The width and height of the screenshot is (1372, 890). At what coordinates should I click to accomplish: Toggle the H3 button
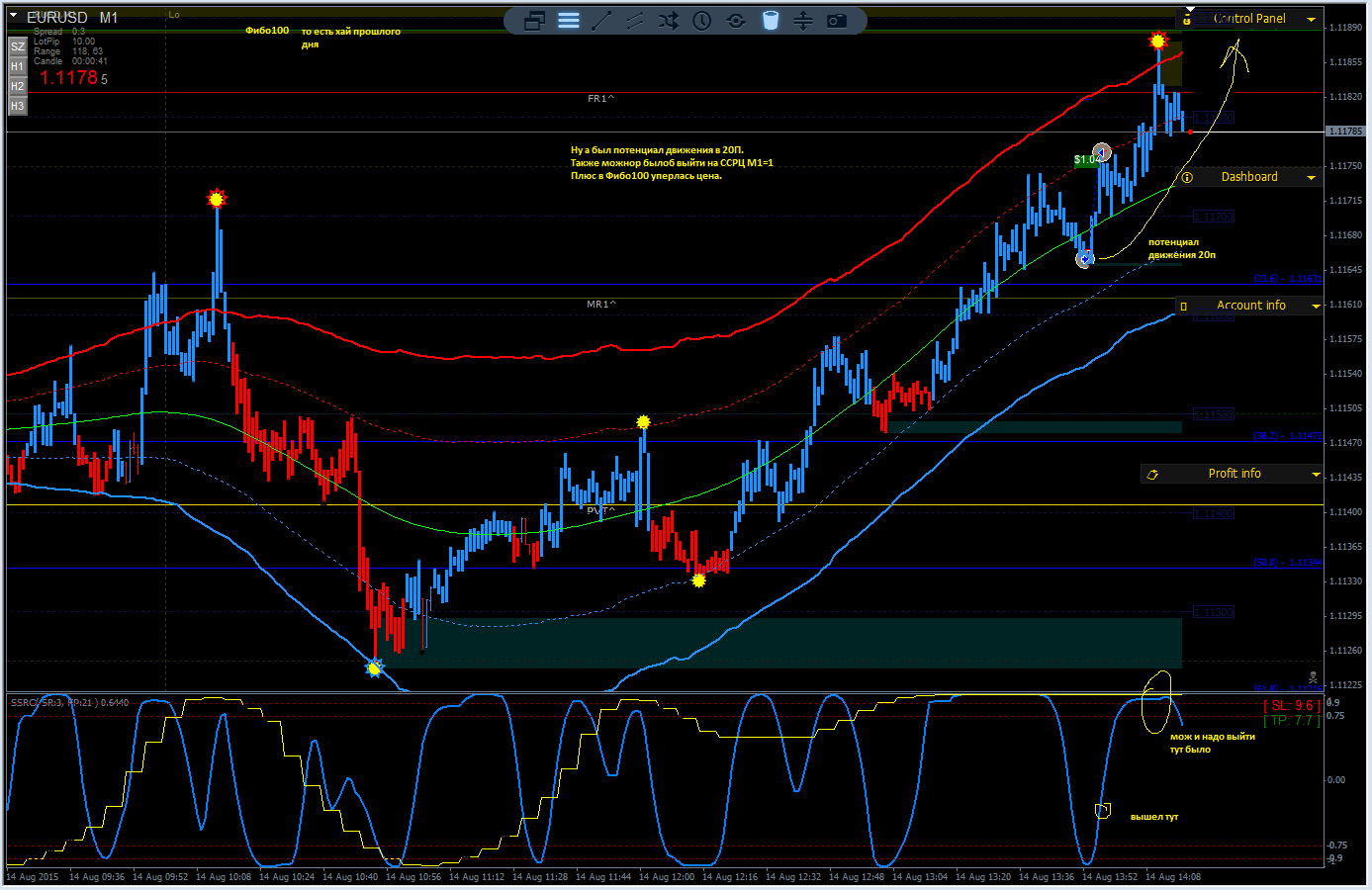tap(17, 106)
